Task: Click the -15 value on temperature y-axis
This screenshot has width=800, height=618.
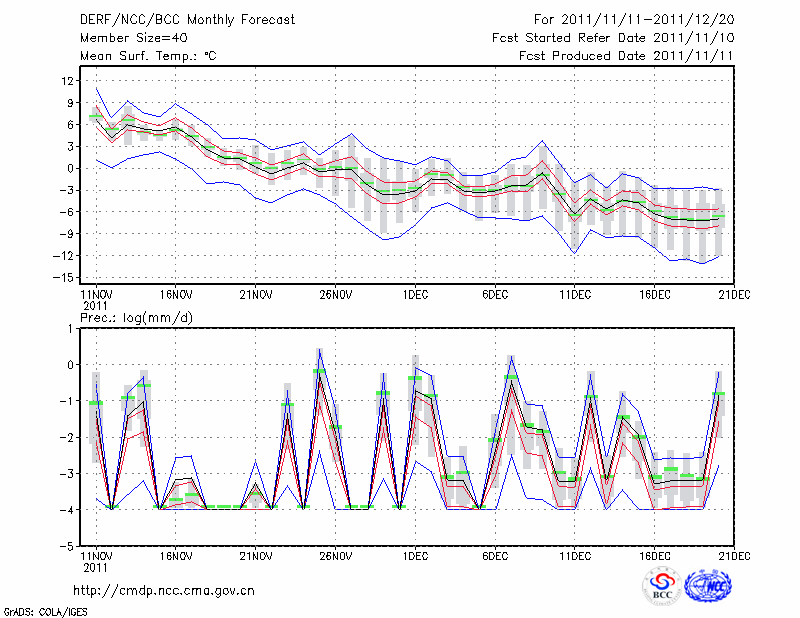Action: coord(64,277)
